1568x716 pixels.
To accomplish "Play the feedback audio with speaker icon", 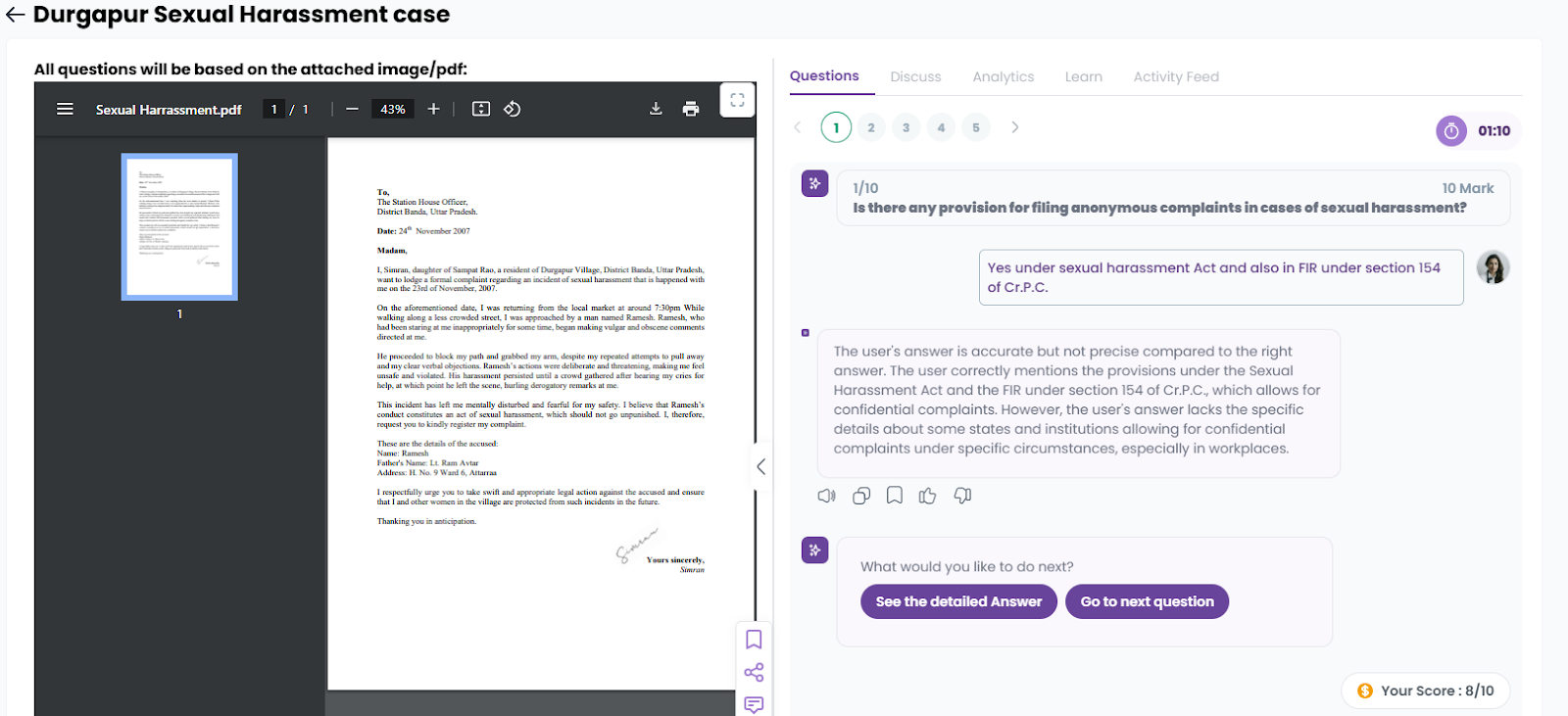I will [x=826, y=496].
